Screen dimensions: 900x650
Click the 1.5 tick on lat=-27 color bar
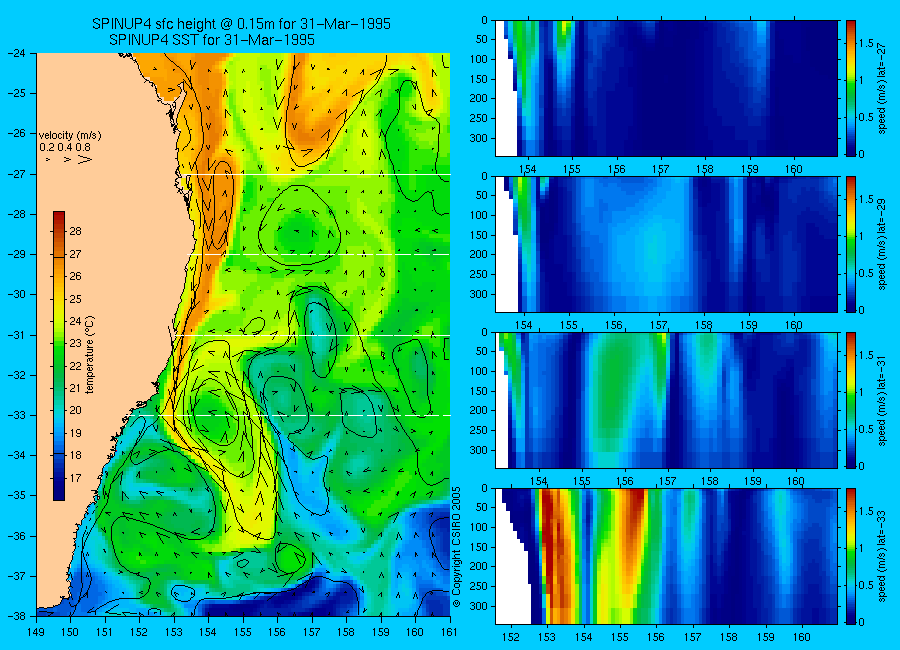[866, 43]
